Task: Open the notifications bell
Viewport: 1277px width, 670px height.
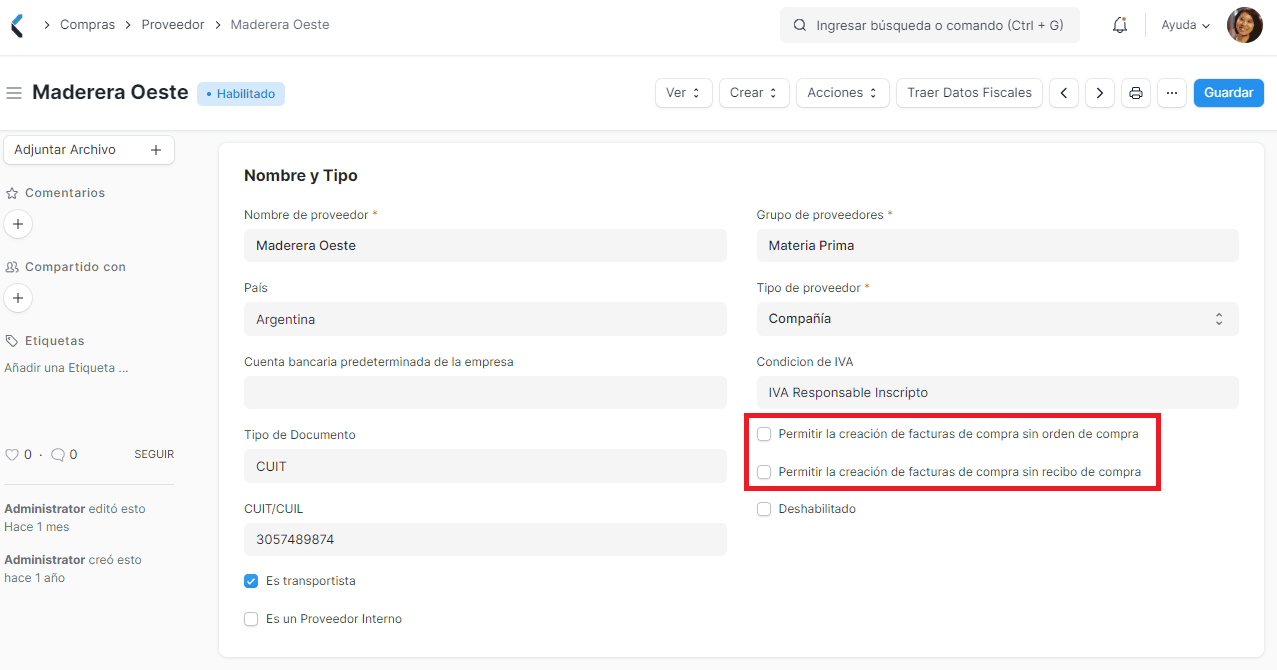Action: coord(1120,25)
